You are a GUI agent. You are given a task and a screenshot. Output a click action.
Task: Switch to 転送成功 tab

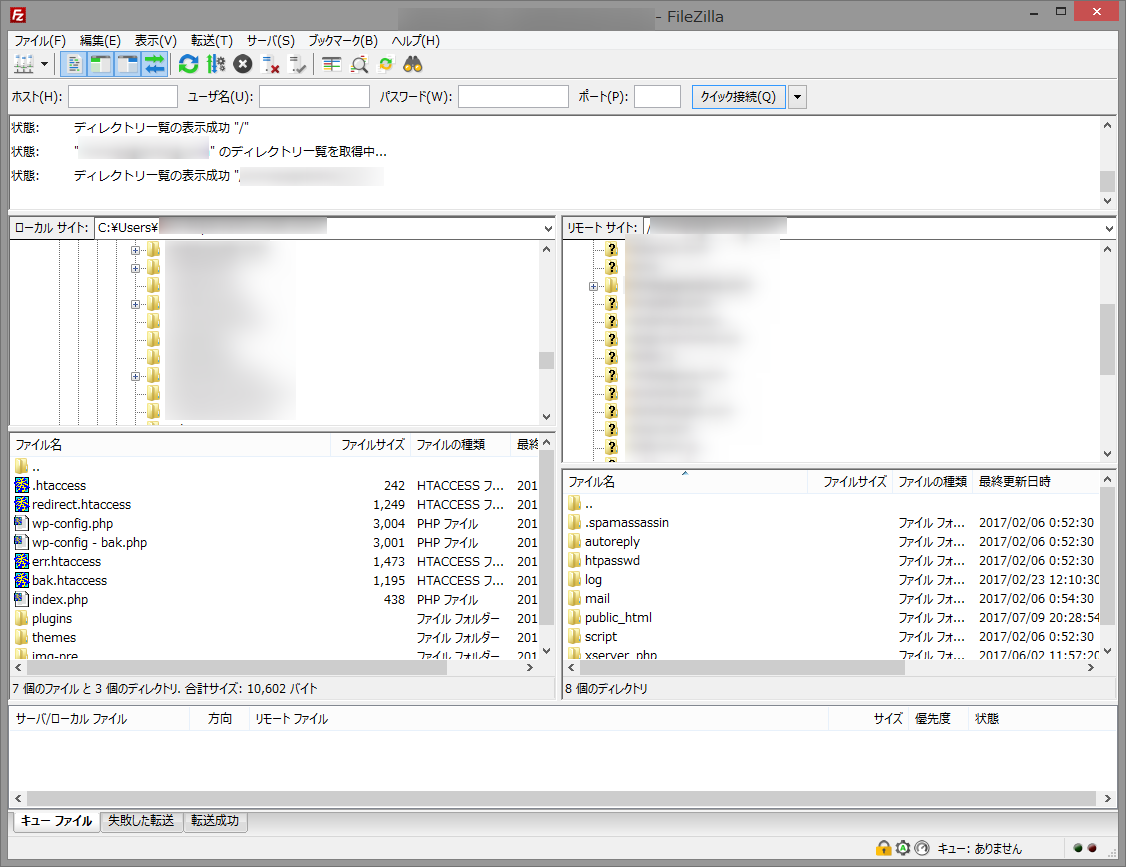tap(215, 820)
